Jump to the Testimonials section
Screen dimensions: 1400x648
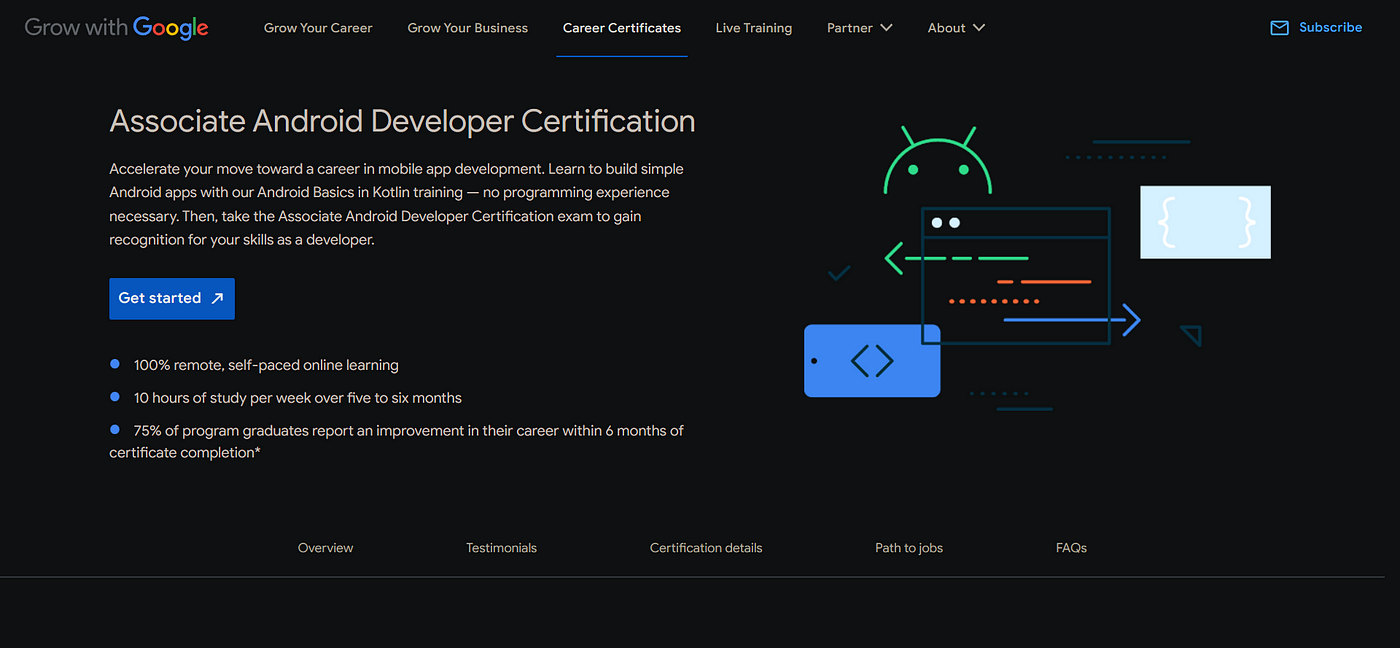501,548
